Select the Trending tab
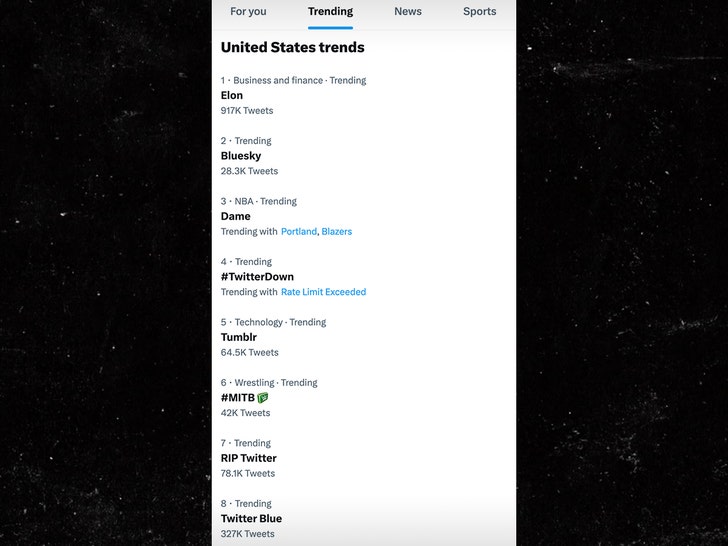This screenshot has width=728, height=546. point(330,12)
